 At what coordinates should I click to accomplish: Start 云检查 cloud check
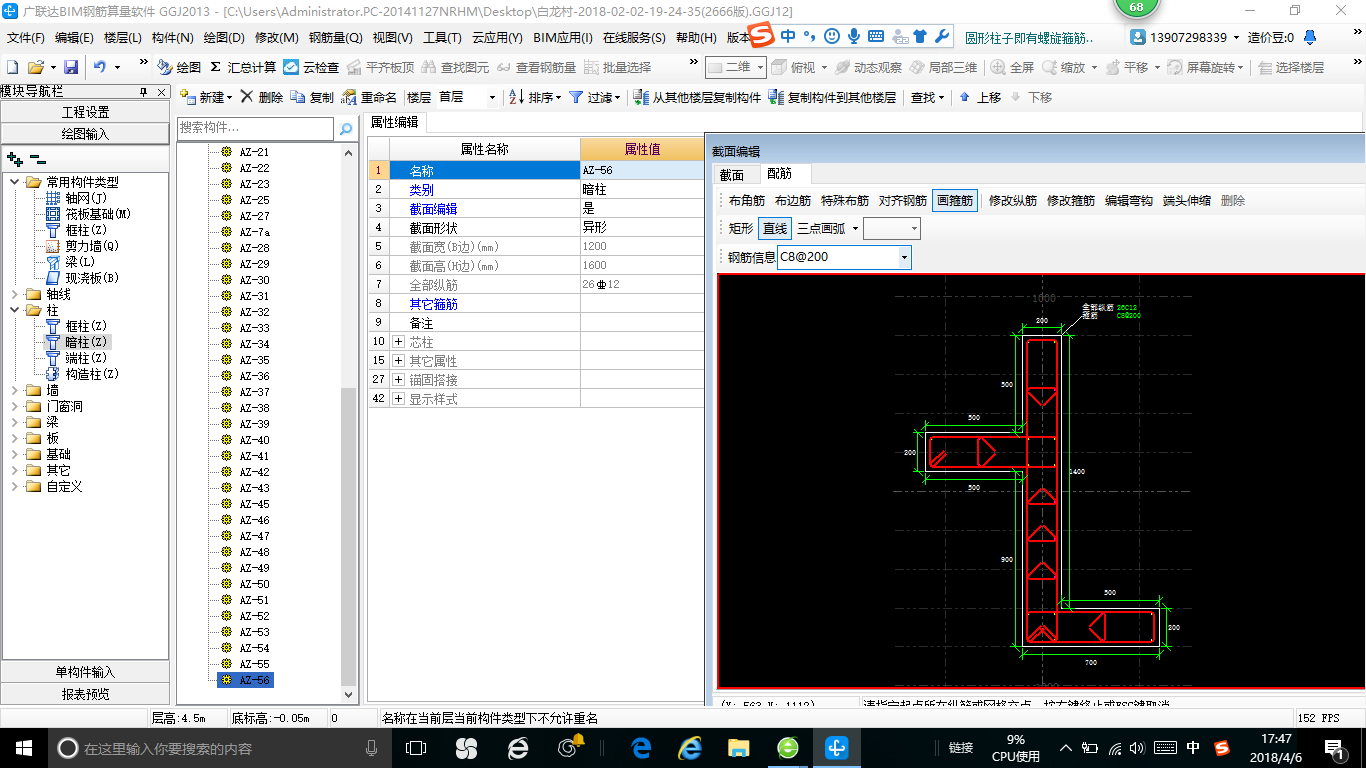tap(311, 67)
